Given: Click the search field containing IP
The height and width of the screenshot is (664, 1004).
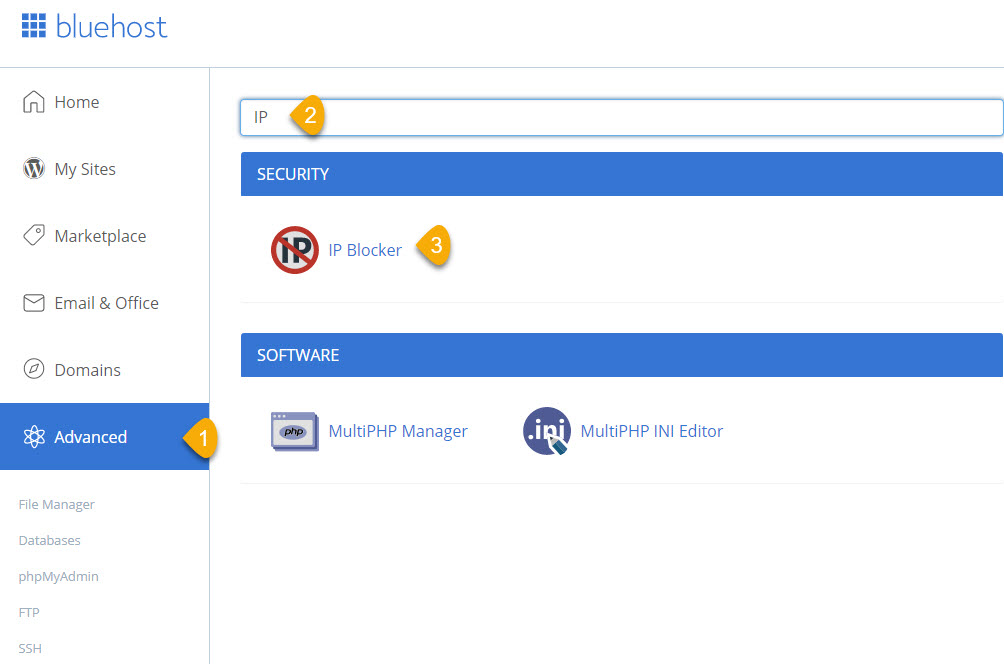Looking at the screenshot, I should coord(621,117).
